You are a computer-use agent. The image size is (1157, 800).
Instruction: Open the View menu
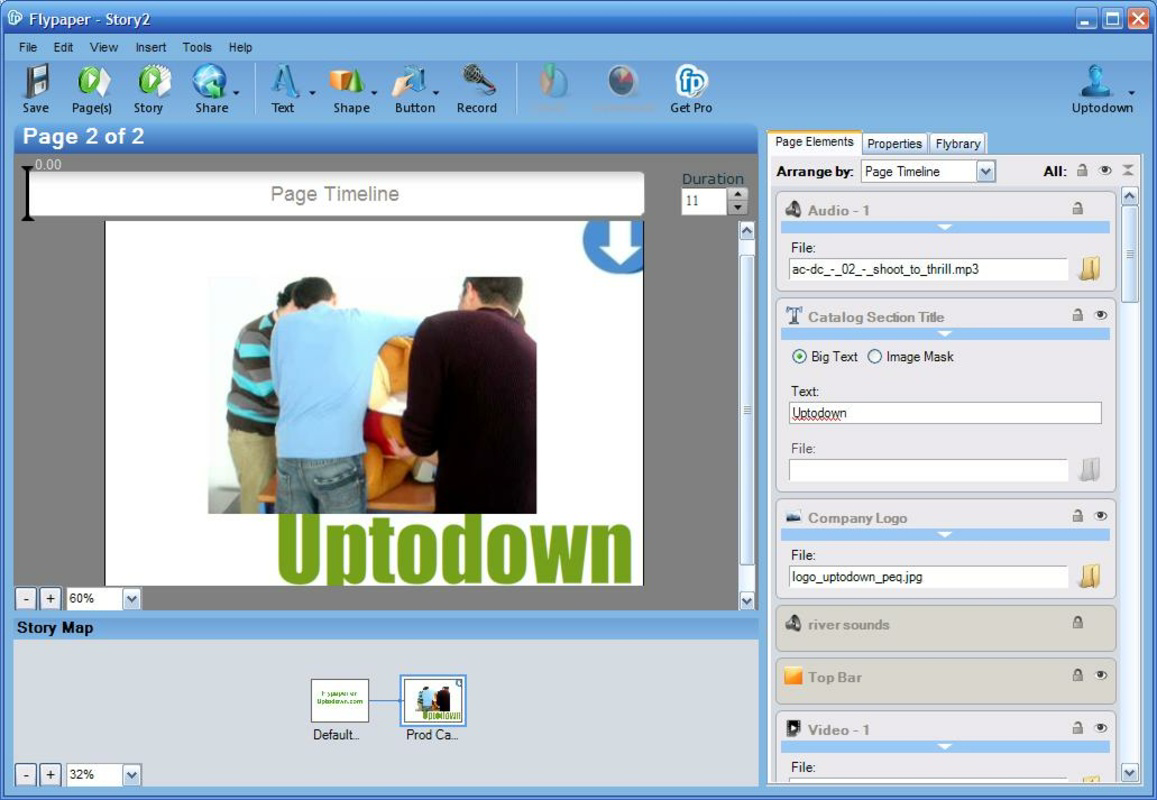point(104,47)
